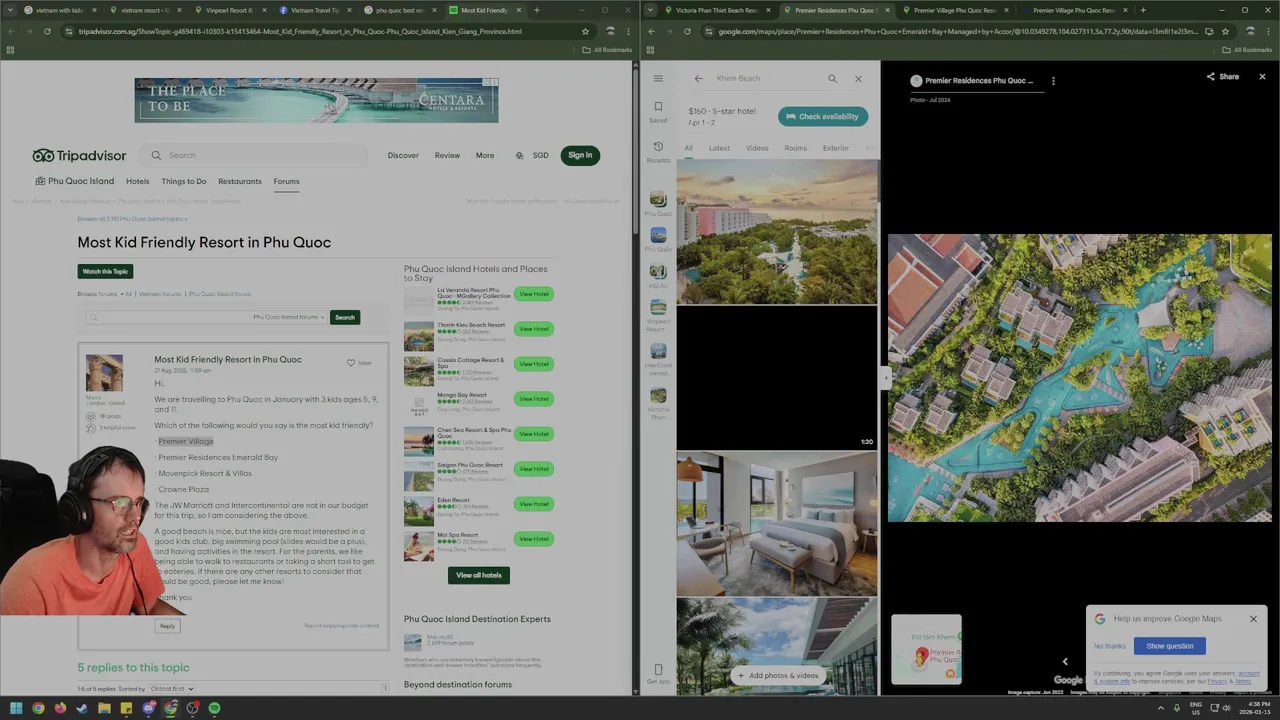View Hotel for Mango Bay Resort
The image size is (1280, 720).
(x=534, y=399)
